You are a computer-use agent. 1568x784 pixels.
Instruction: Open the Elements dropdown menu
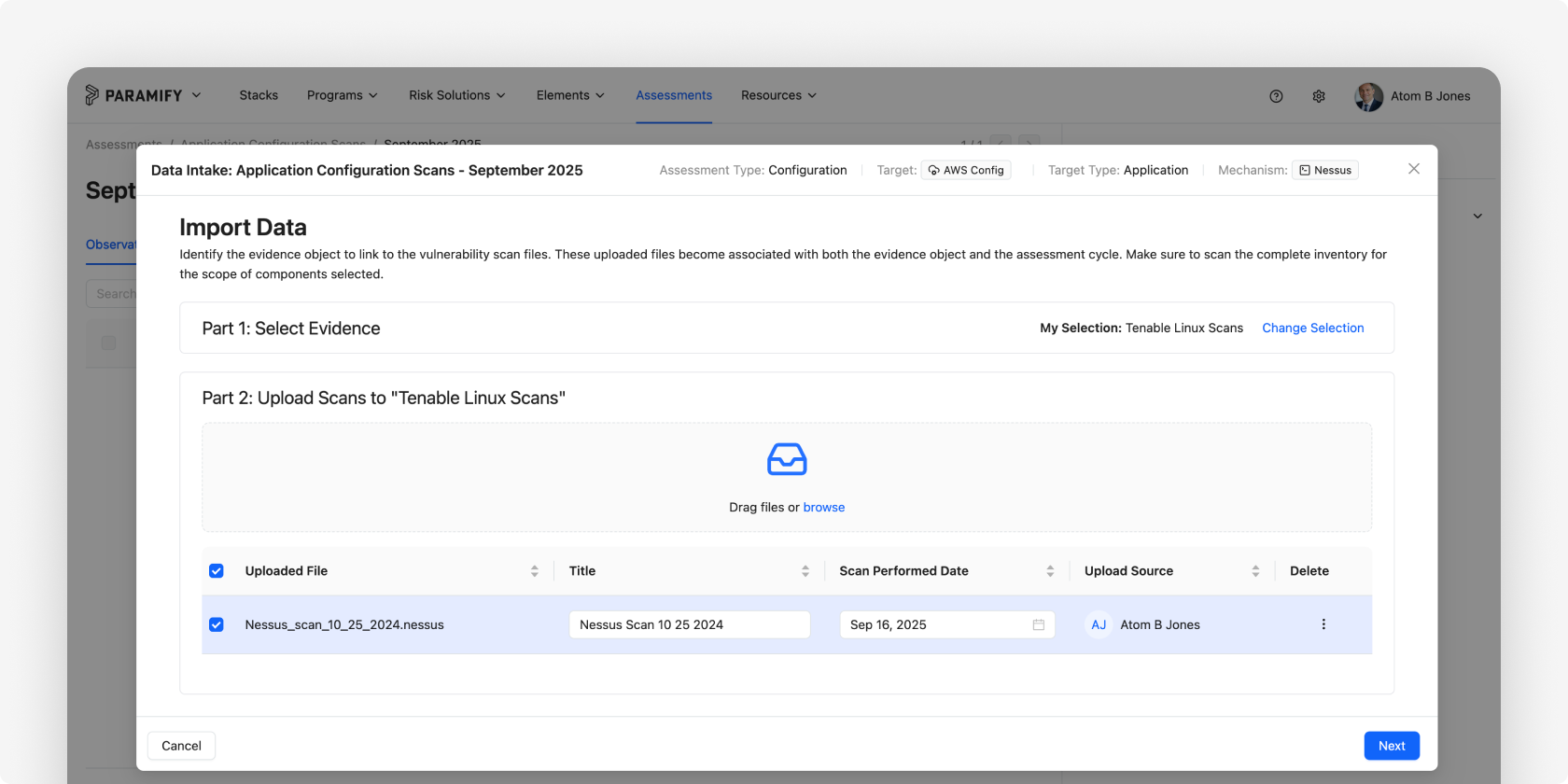570,95
